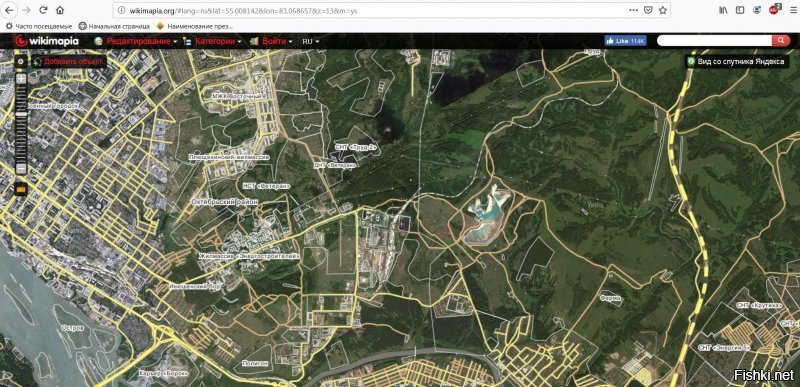
Task: Select 'Полигон' map label
Action: point(256,364)
